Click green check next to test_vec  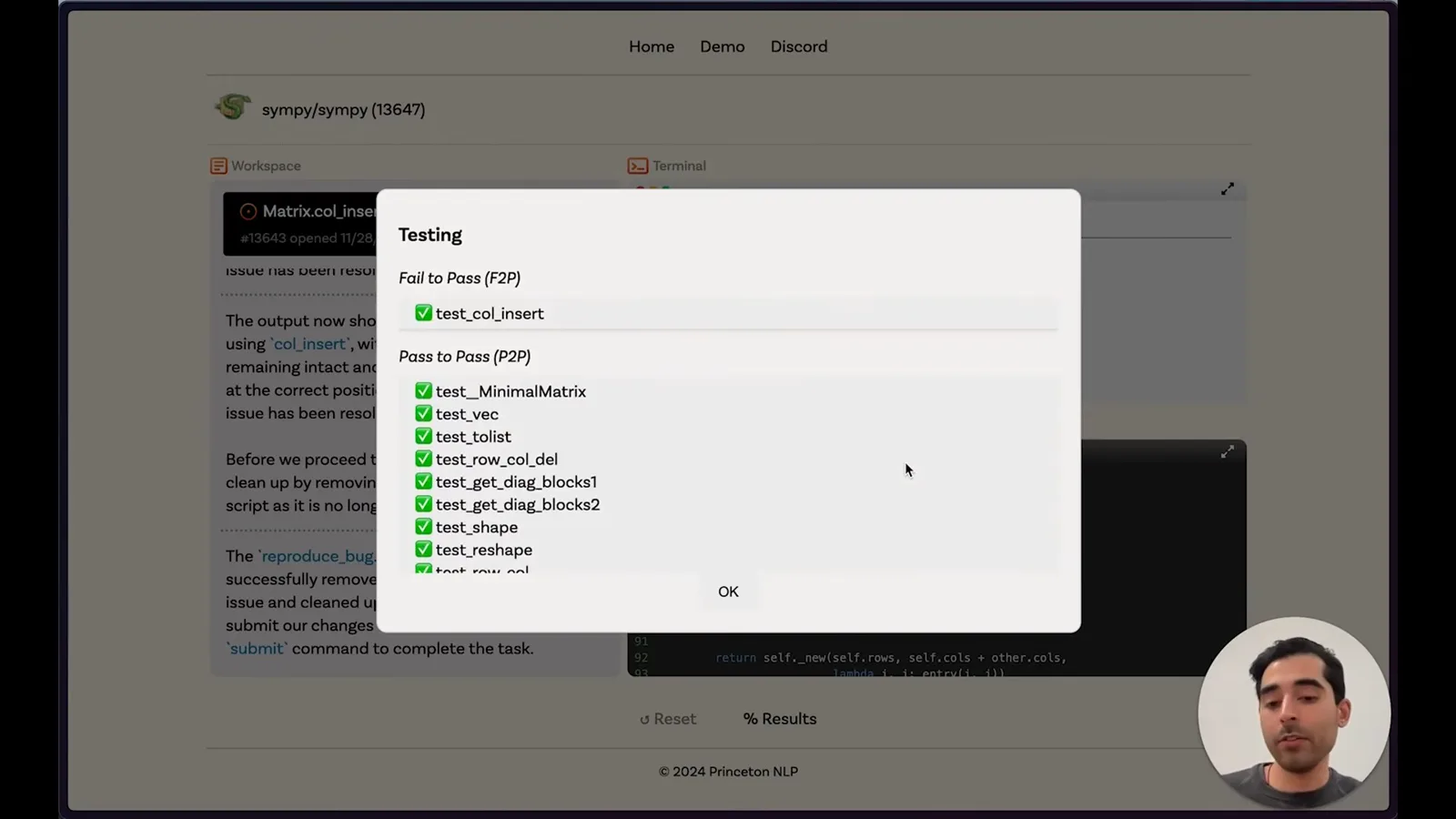pos(423,413)
